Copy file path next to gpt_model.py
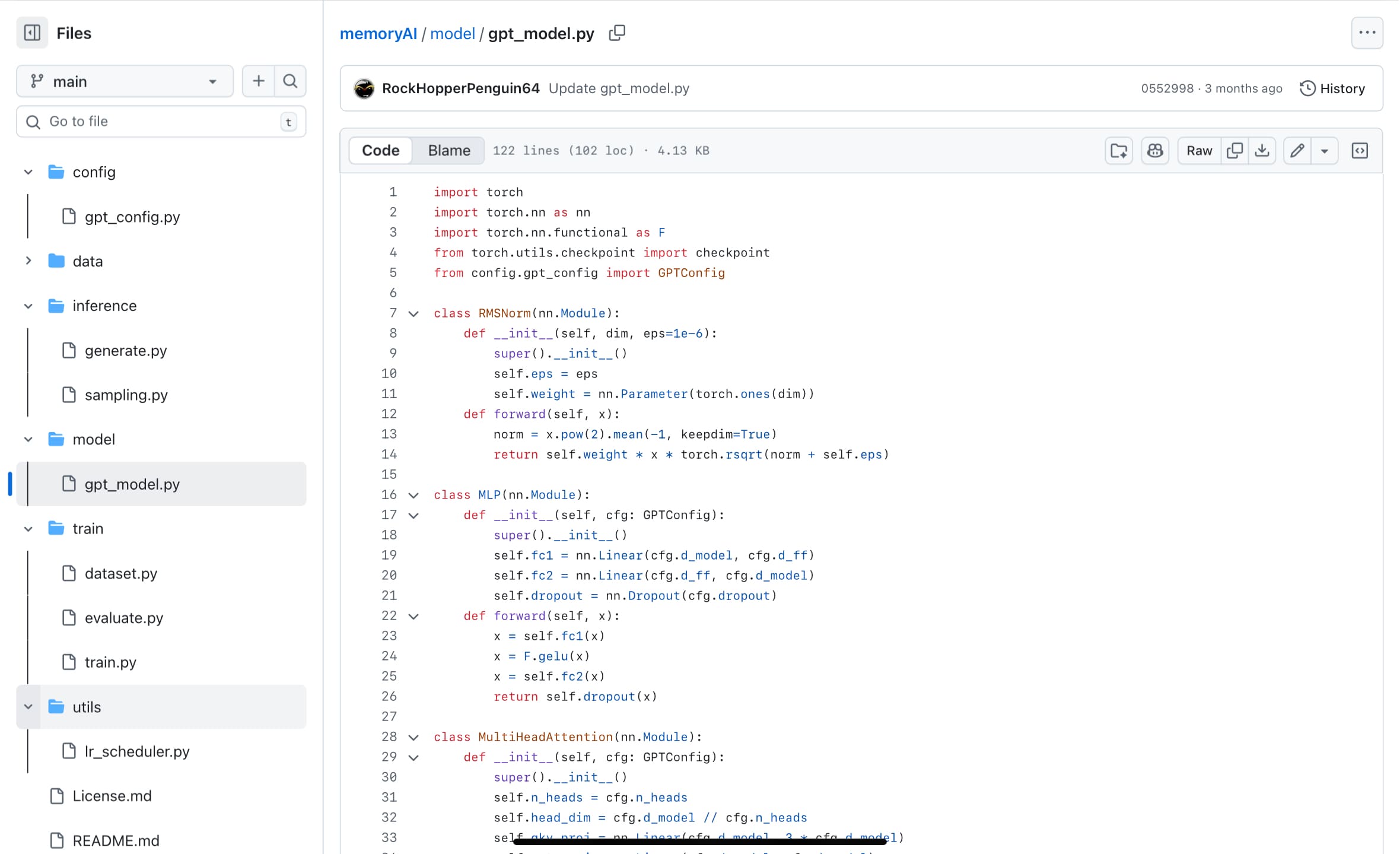The height and width of the screenshot is (854, 1400). pyautogui.click(x=617, y=33)
